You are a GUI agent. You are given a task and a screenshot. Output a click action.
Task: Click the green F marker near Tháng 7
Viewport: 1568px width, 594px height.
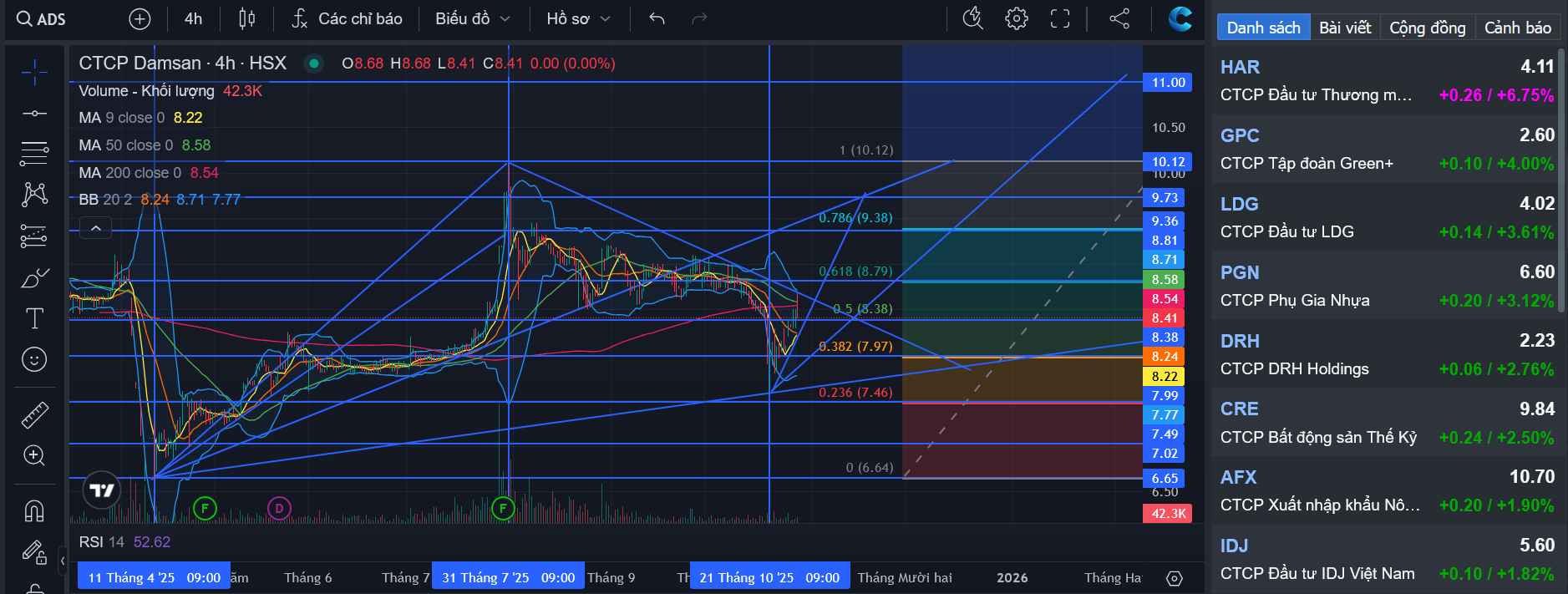click(503, 508)
